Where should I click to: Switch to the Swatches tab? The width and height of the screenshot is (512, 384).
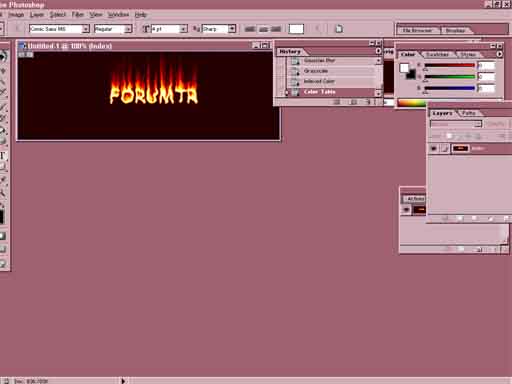click(437, 54)
